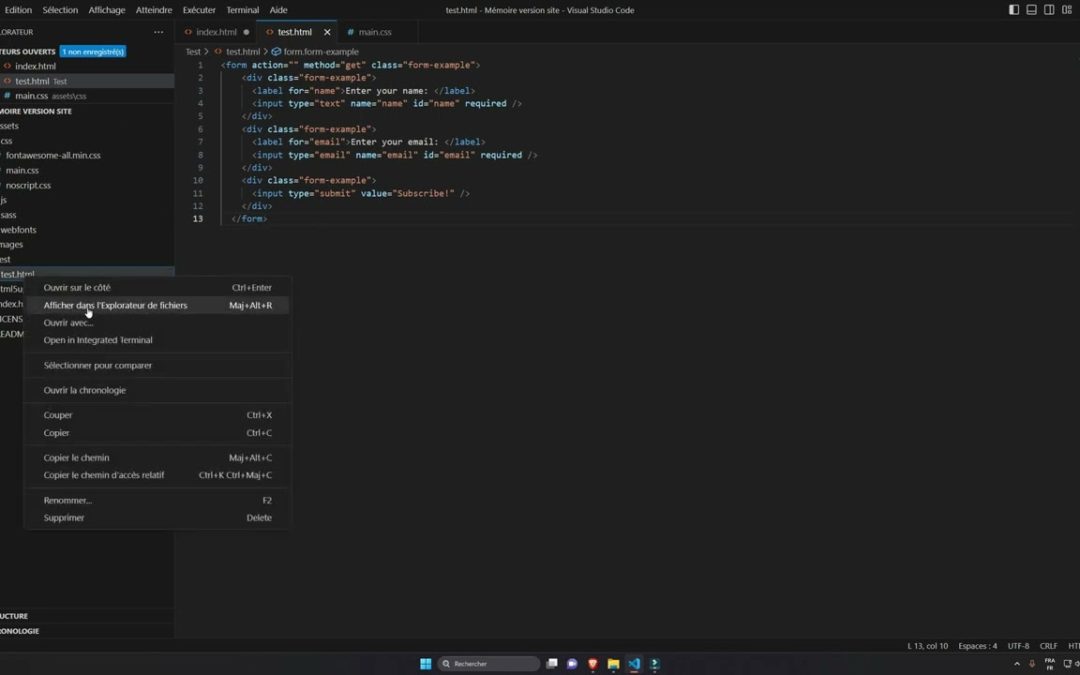Screen dimensions: 1080x675
Task: Toggle the primary sidebar layout icon
Action: [x=1014, y=10]
